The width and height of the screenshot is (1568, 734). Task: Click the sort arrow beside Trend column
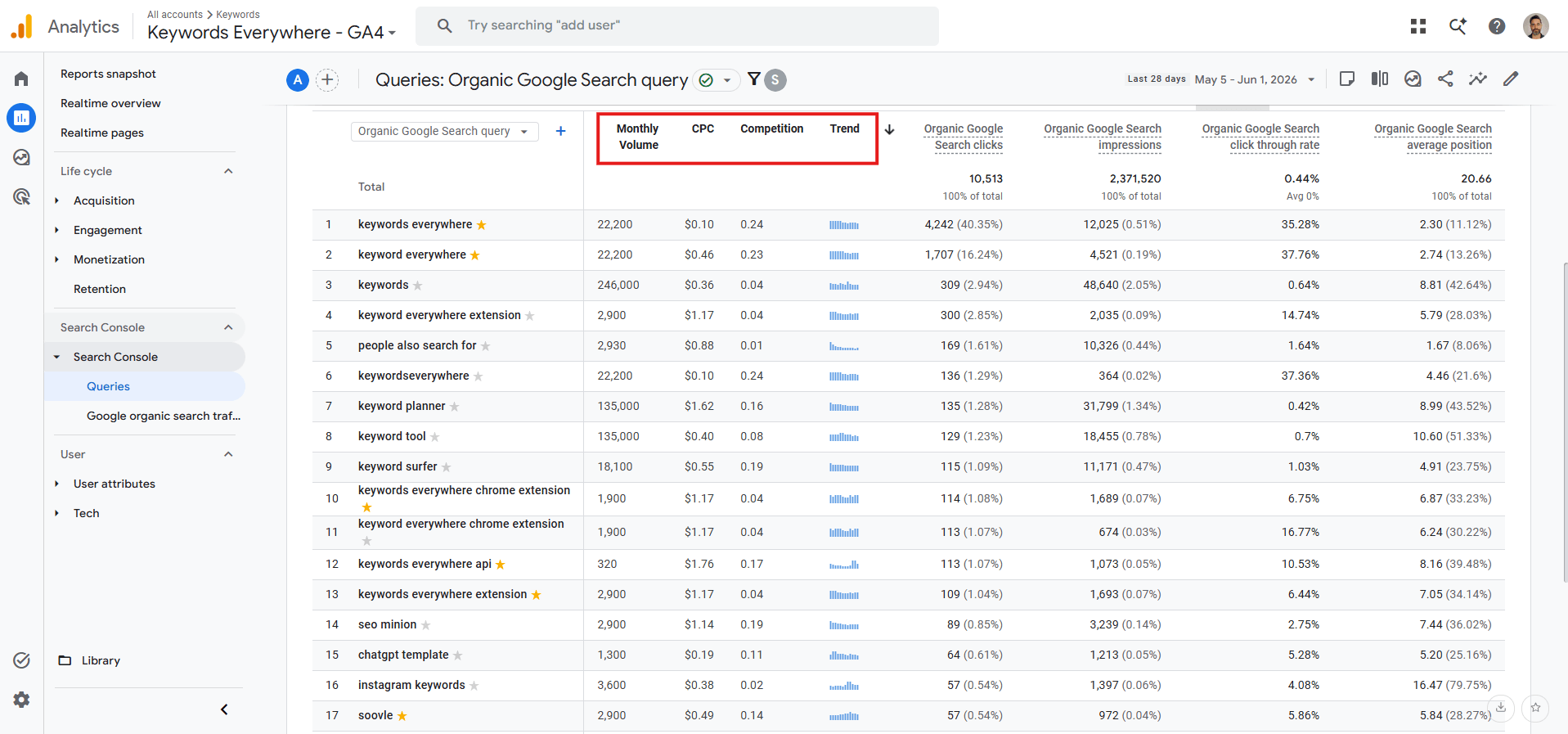889,129
